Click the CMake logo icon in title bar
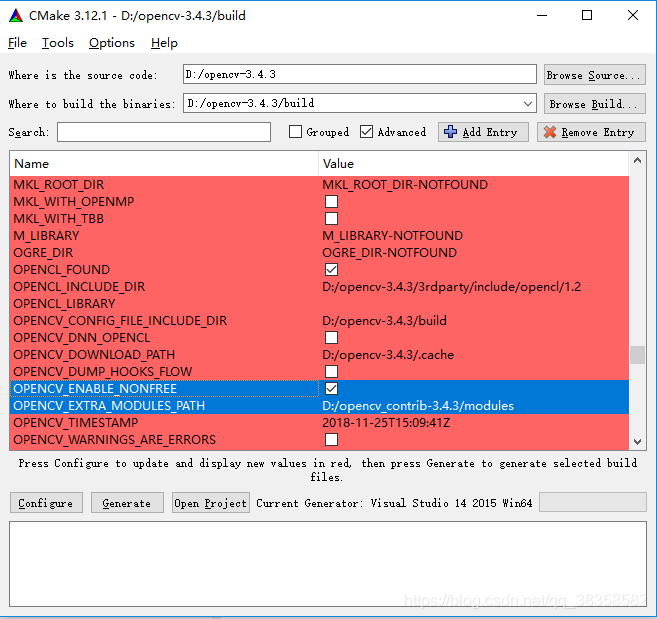 tap(16, 16)
